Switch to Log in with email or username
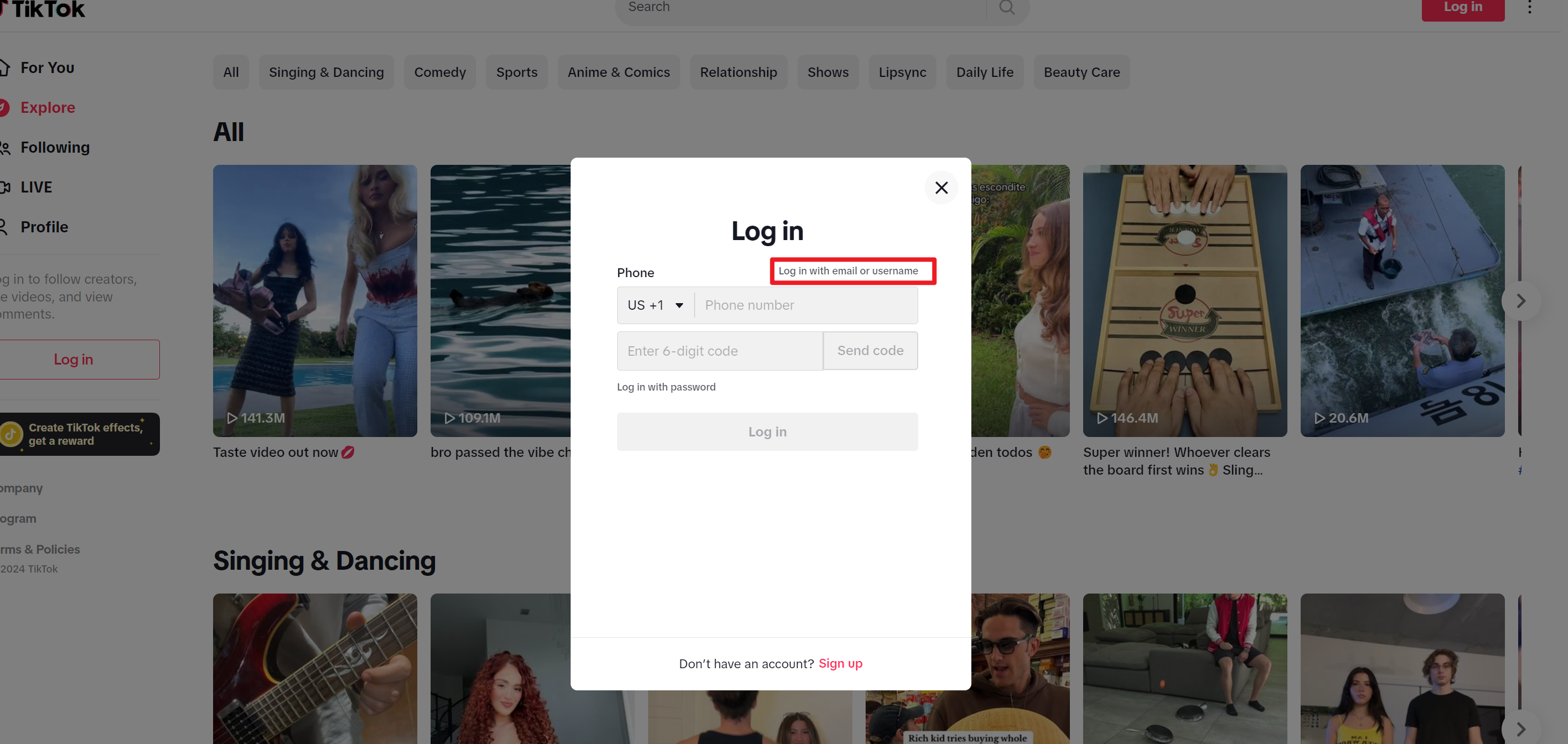Image resolution: width=1568 pixels, height=744 pixels. (x=848, y=270)
